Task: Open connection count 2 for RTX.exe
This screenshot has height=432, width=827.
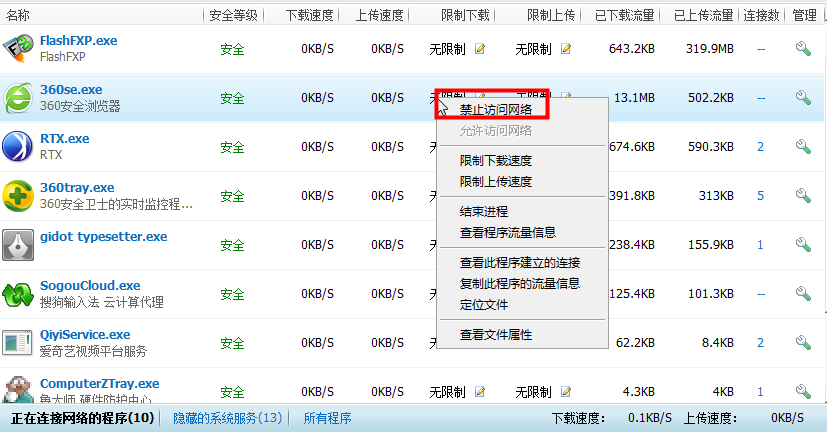Action: 761,147
